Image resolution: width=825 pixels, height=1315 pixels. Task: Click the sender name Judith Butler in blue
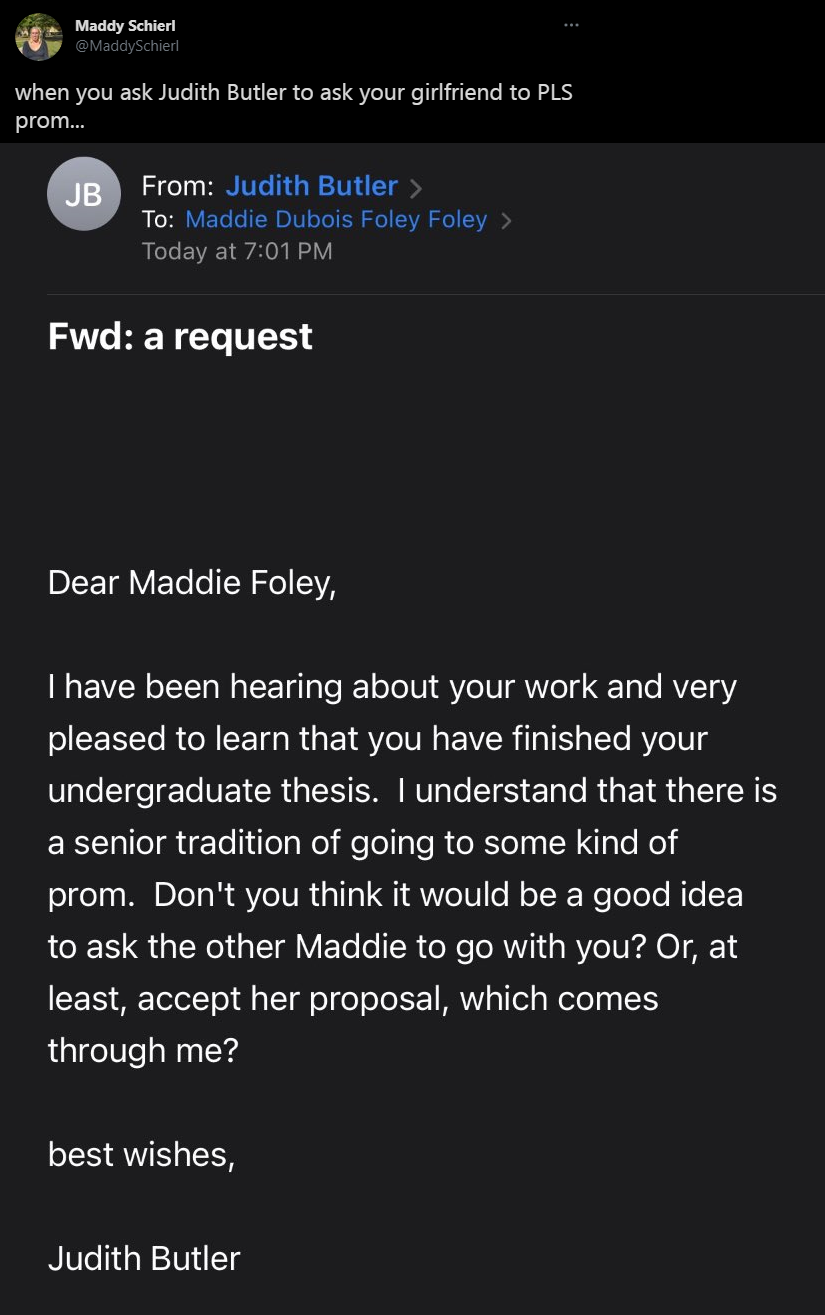click(311, 186)
